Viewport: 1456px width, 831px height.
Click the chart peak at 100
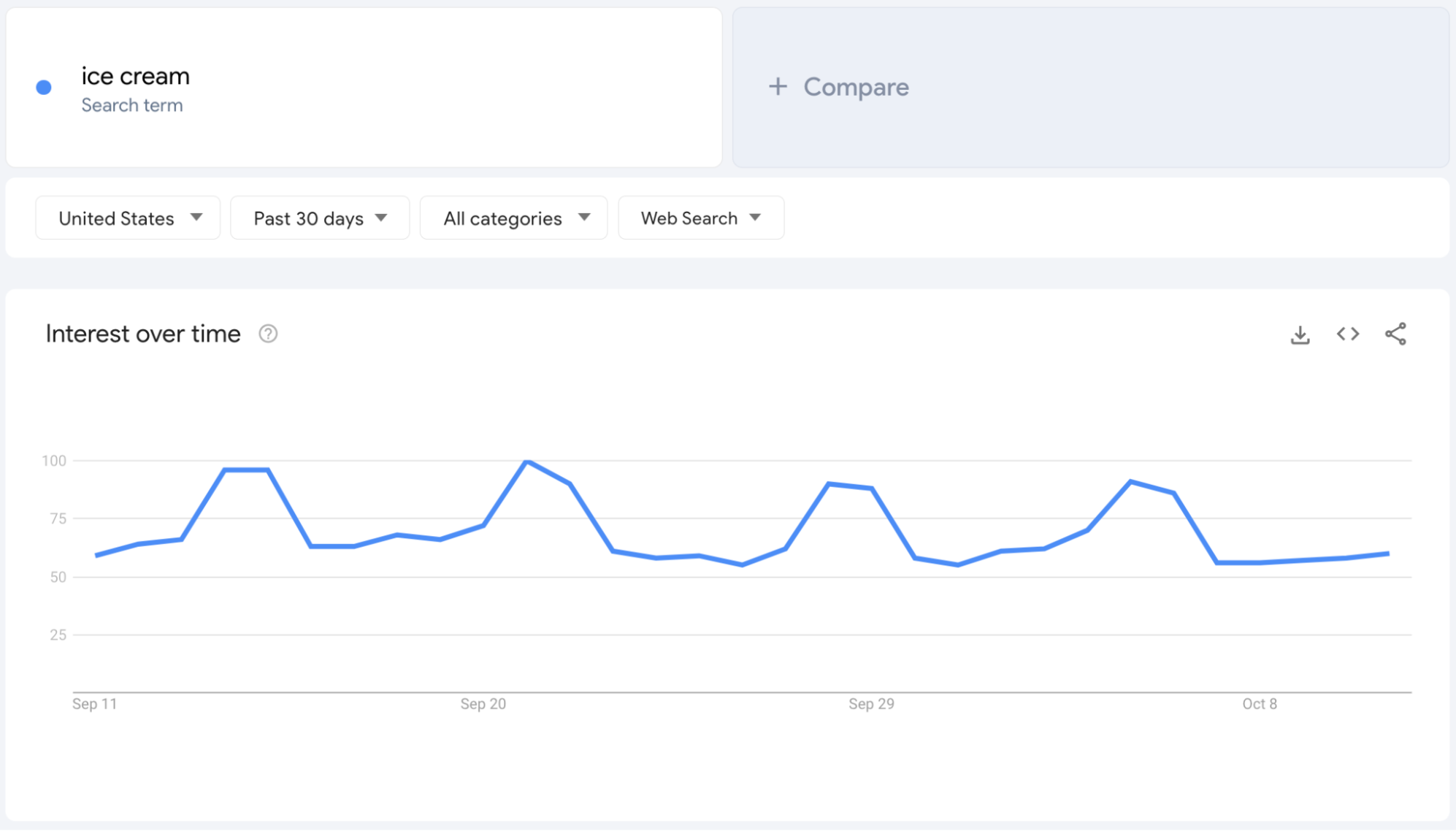click(526, 462)
